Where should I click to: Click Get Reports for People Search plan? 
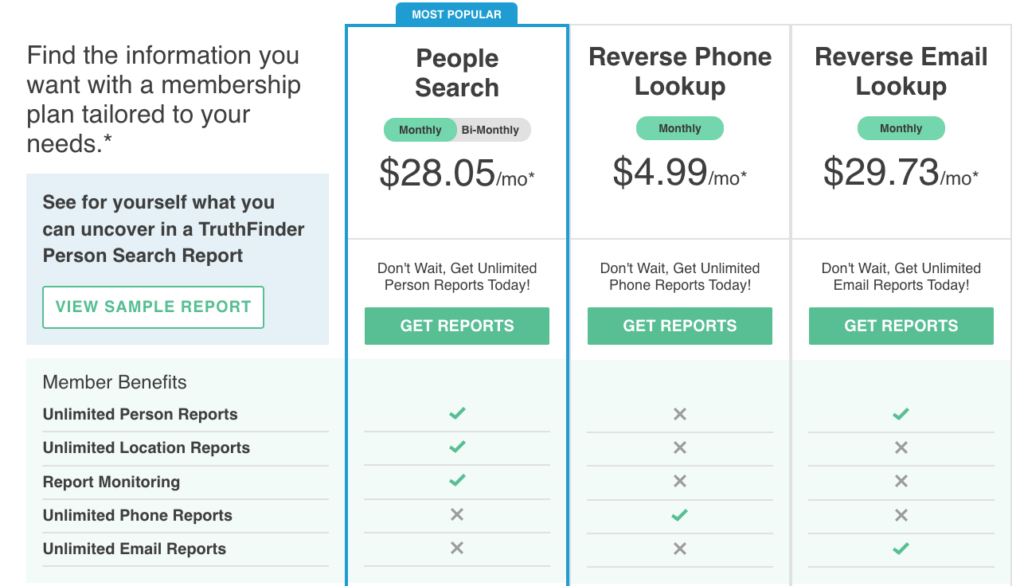[457, 325]
